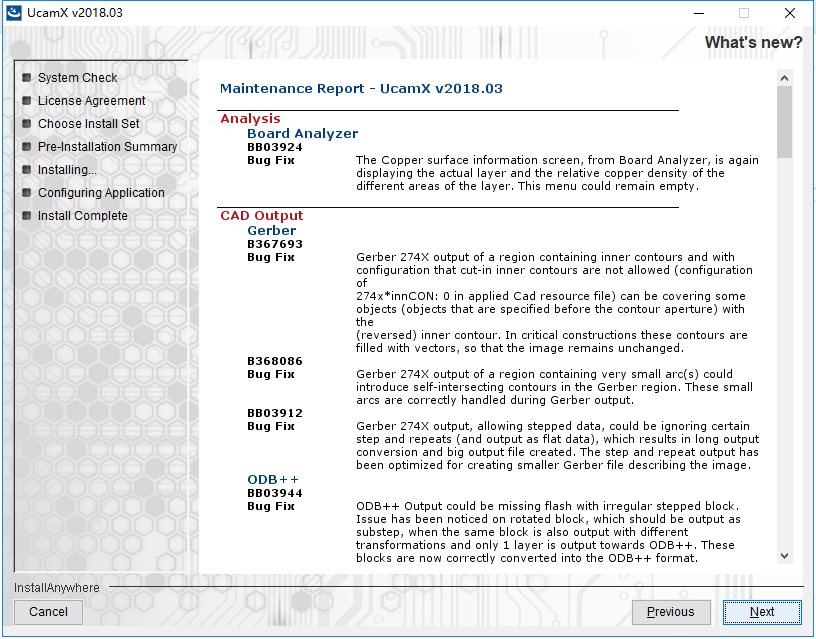Click the UcamX app icon in title bar
The image size is (816, 639).
[14, 12]
